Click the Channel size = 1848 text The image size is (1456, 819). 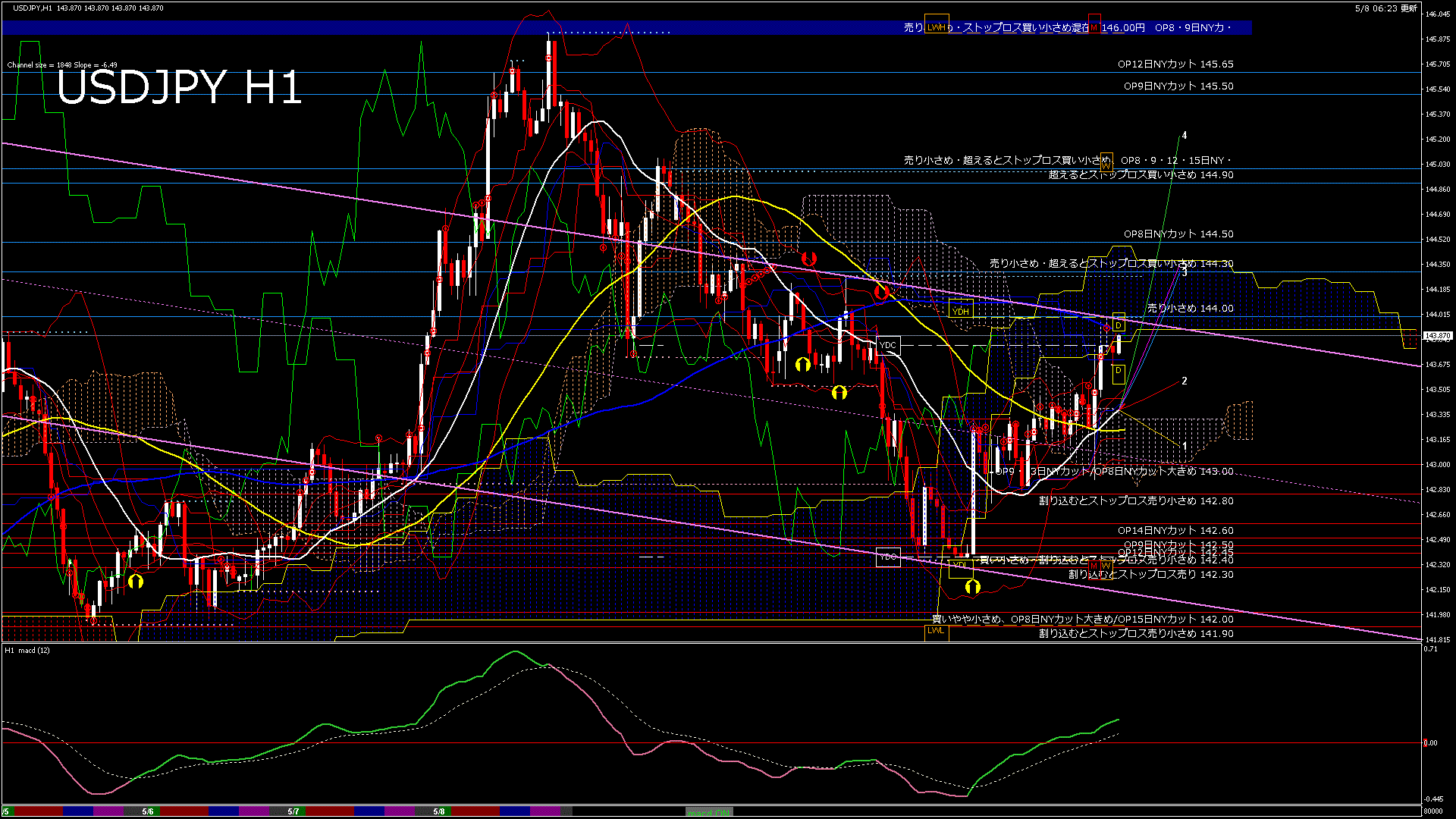coord(62,65)
